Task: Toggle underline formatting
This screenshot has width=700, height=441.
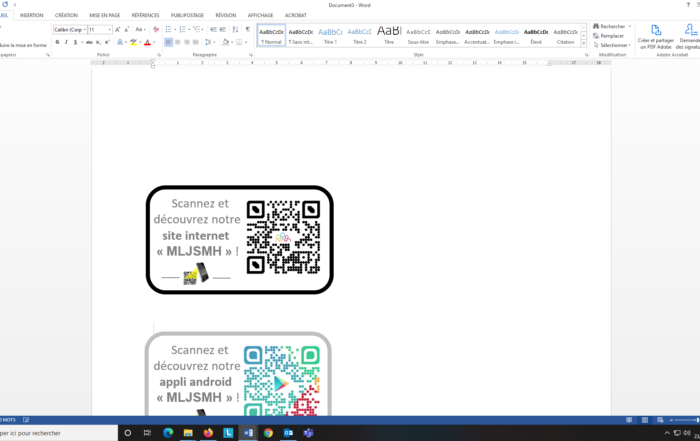Action: point(75,42)
